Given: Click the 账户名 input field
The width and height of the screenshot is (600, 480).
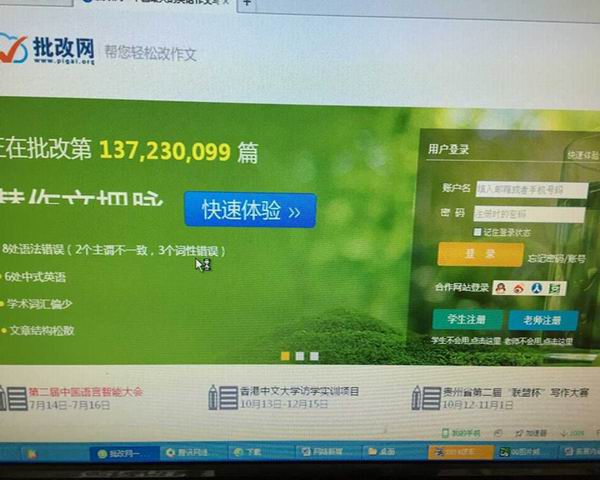Looking at the screenshot, I should click(x=530, y=188).
